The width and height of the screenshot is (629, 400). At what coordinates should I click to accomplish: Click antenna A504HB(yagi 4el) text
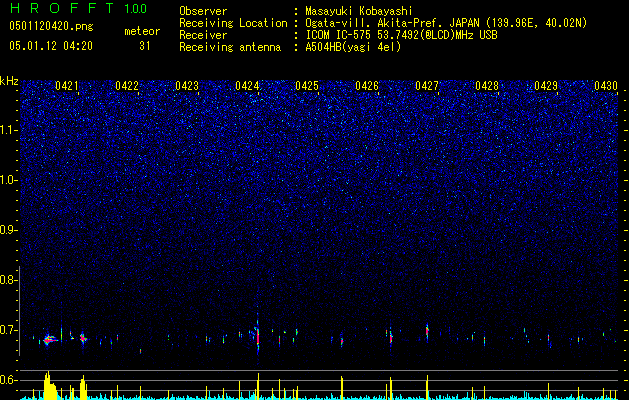[353, 47]
